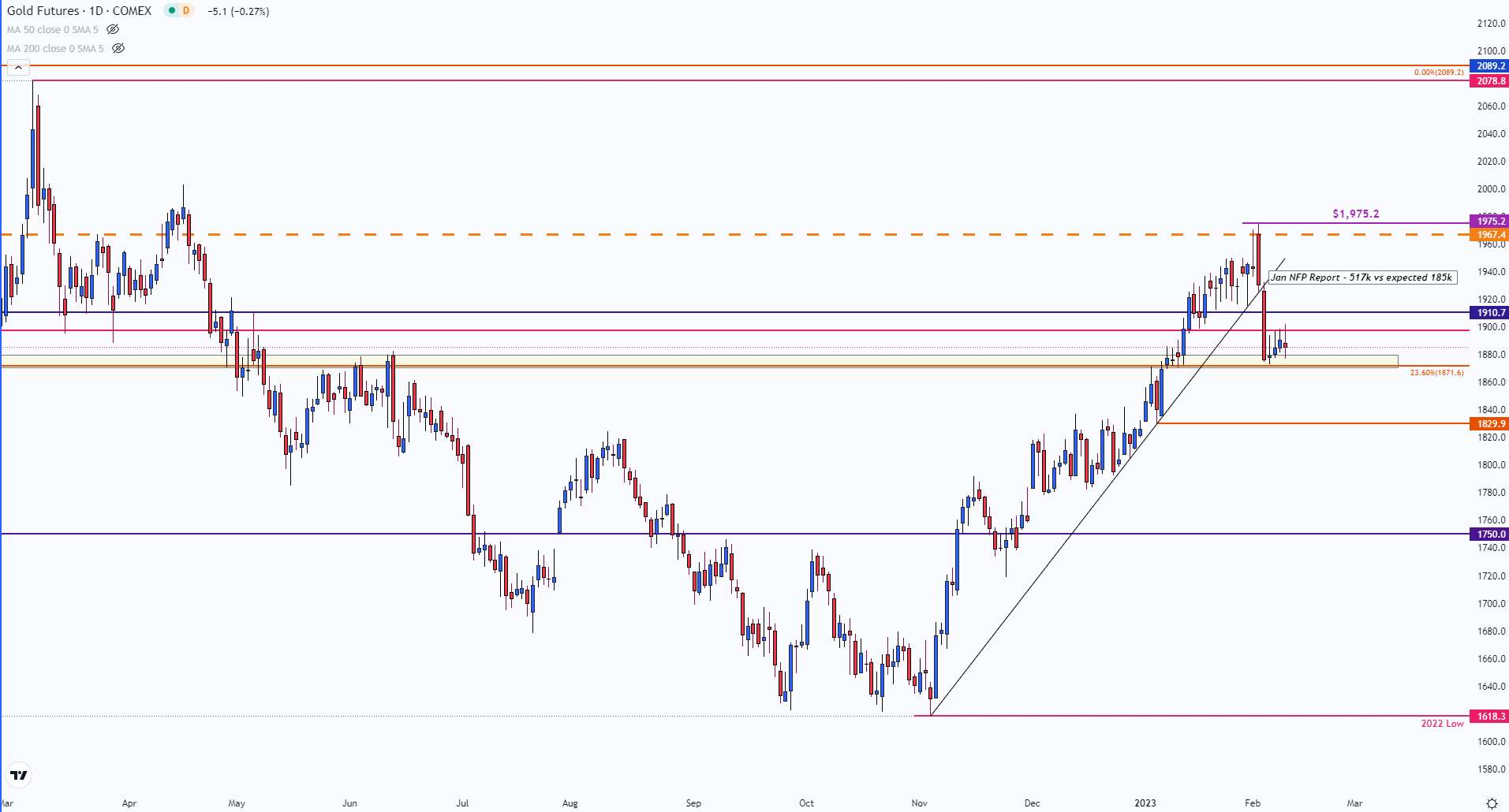Toggle visibility of MA 200 indicator
The width and height of the screenshot is (1509, 812).
[118, 49]
